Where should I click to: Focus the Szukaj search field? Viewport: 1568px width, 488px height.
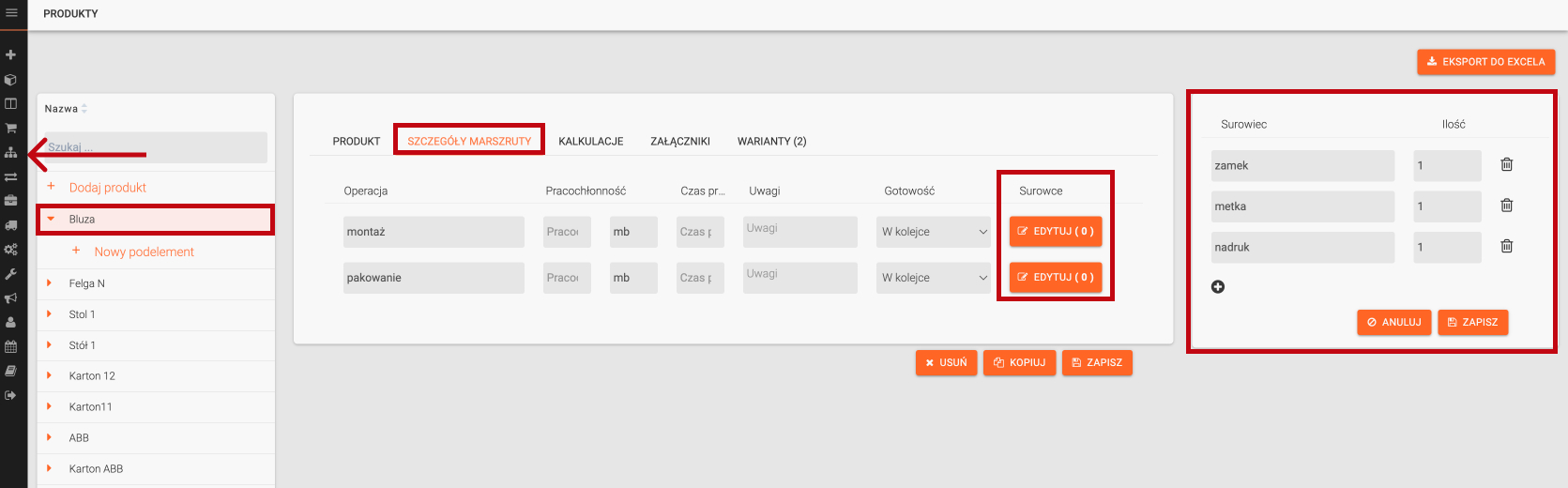[155, 147]
